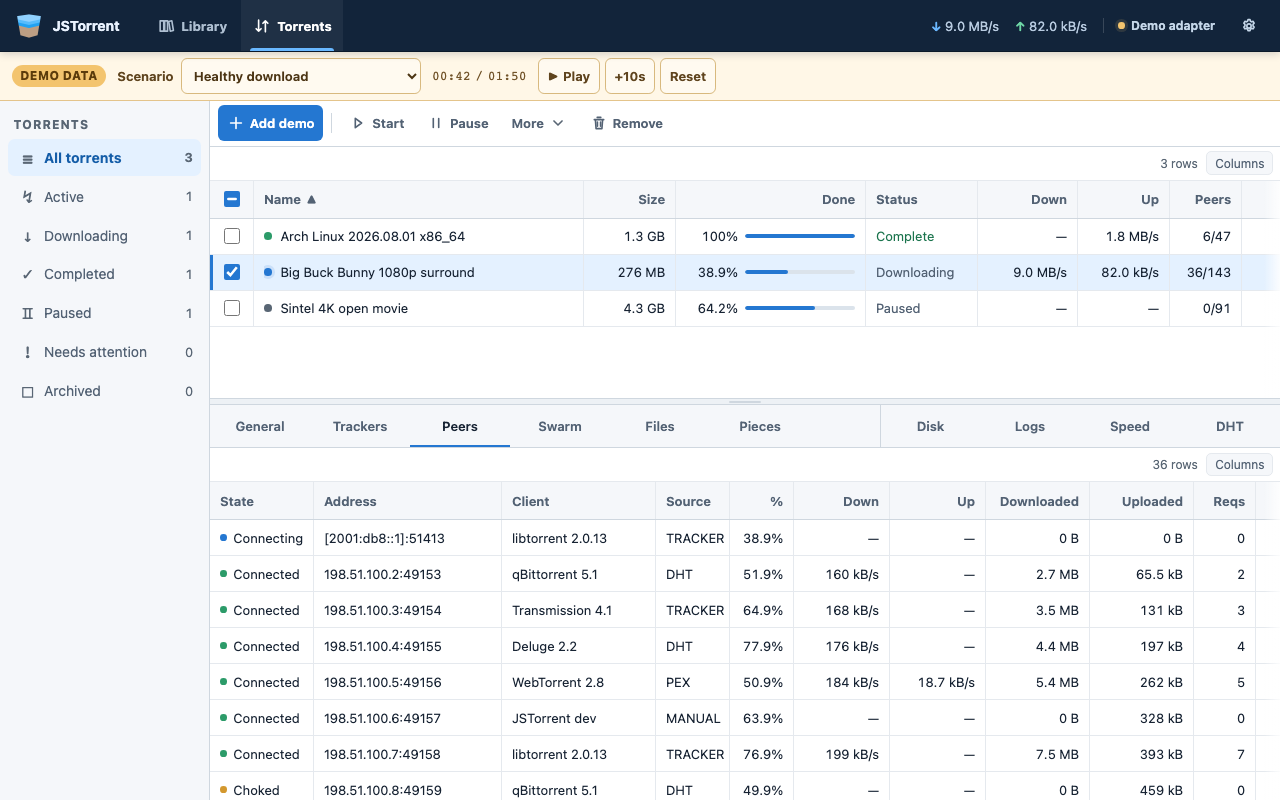Toggle the select-all header checkbox
This screenshot has width=1280, height=800.
click(x=232, y=199)
